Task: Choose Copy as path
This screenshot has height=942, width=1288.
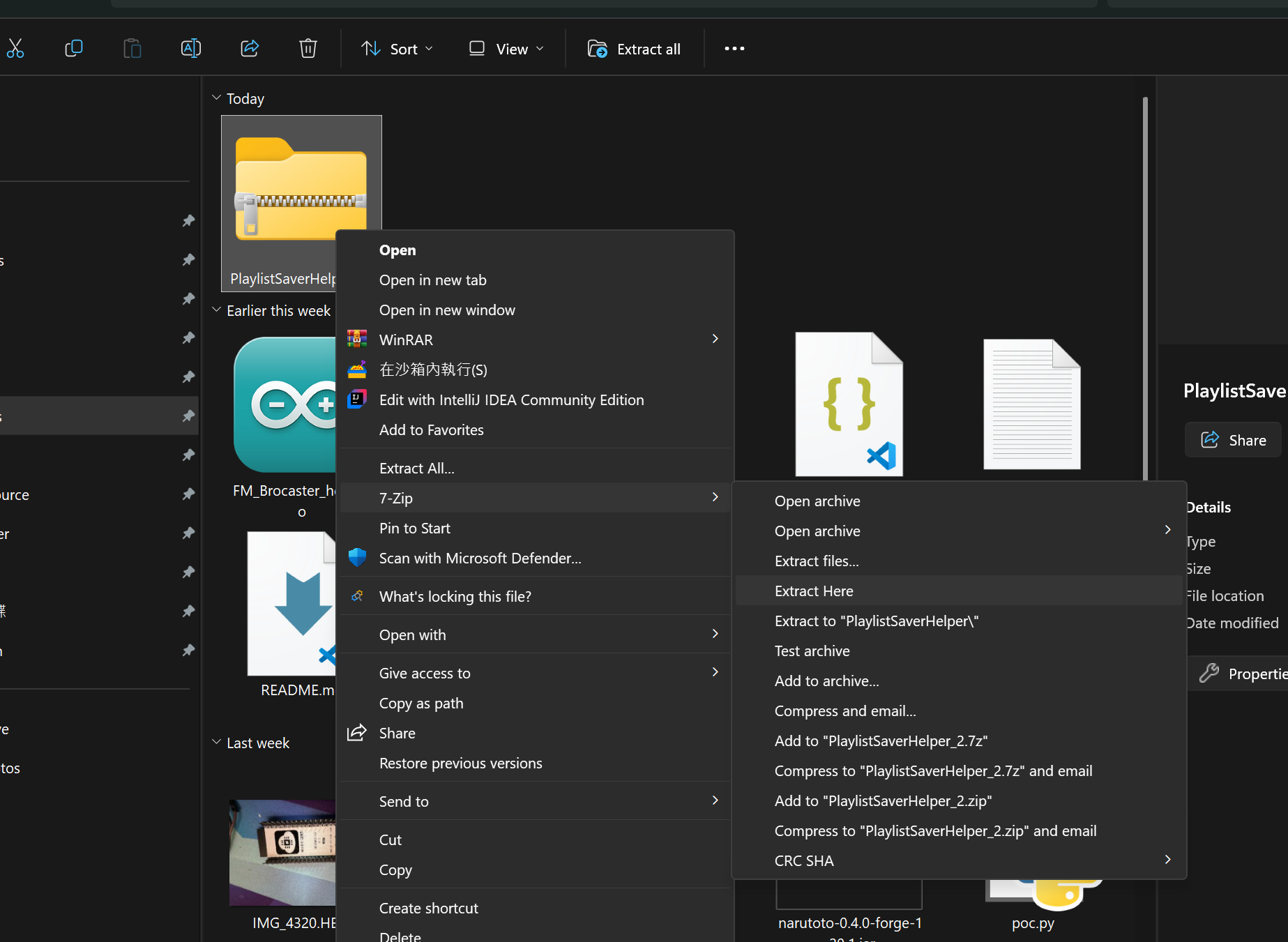Action: click(534, 703)
